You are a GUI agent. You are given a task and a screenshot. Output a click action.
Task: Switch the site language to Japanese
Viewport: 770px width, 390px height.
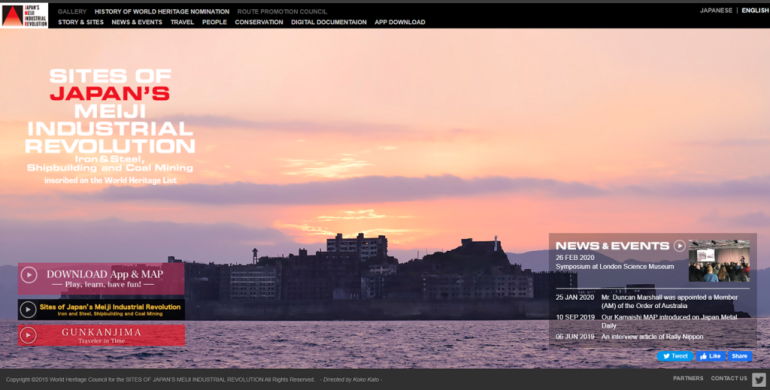click(x=716, y=10)
